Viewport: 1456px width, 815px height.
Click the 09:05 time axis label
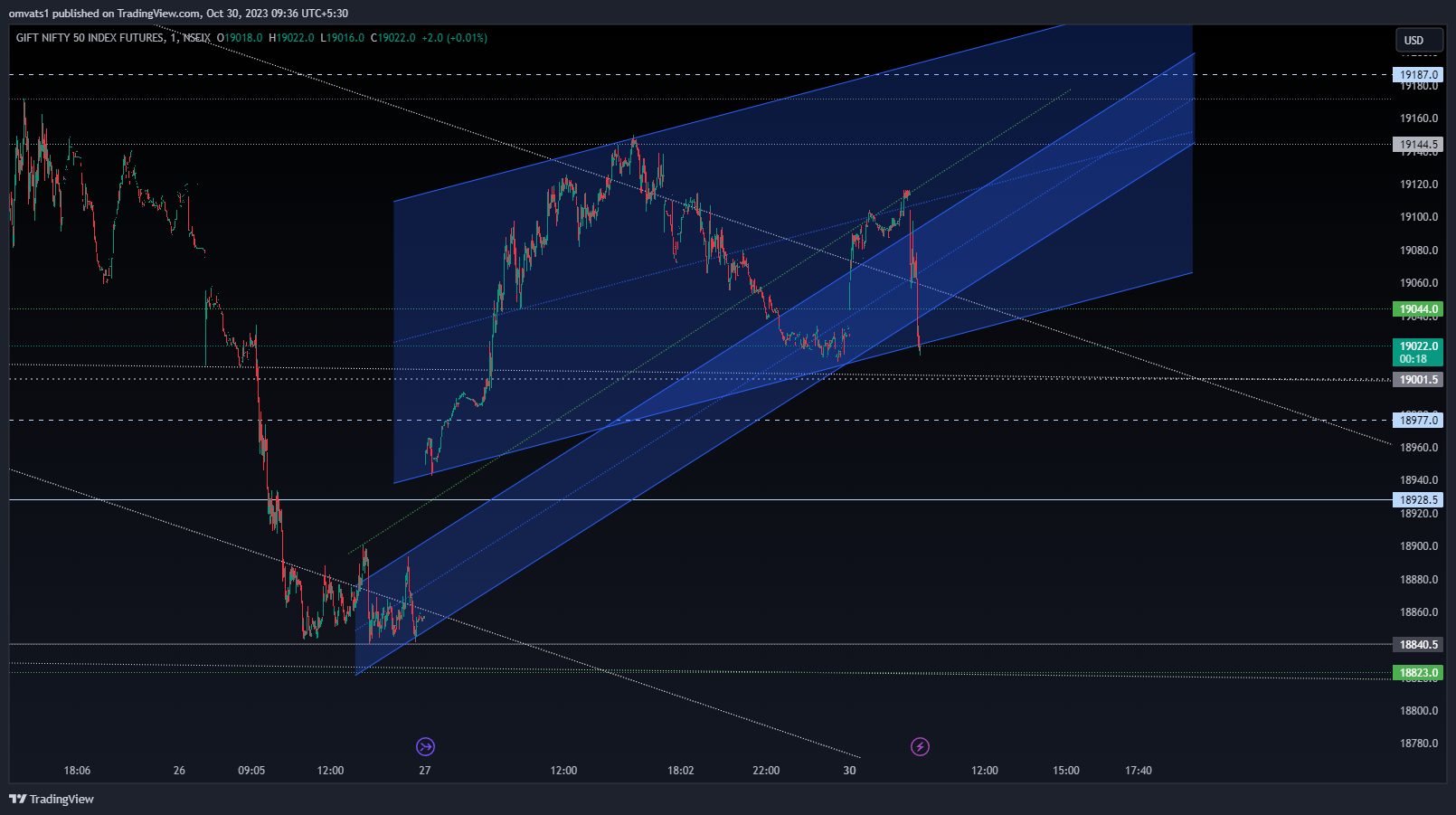tap(251, 771)
